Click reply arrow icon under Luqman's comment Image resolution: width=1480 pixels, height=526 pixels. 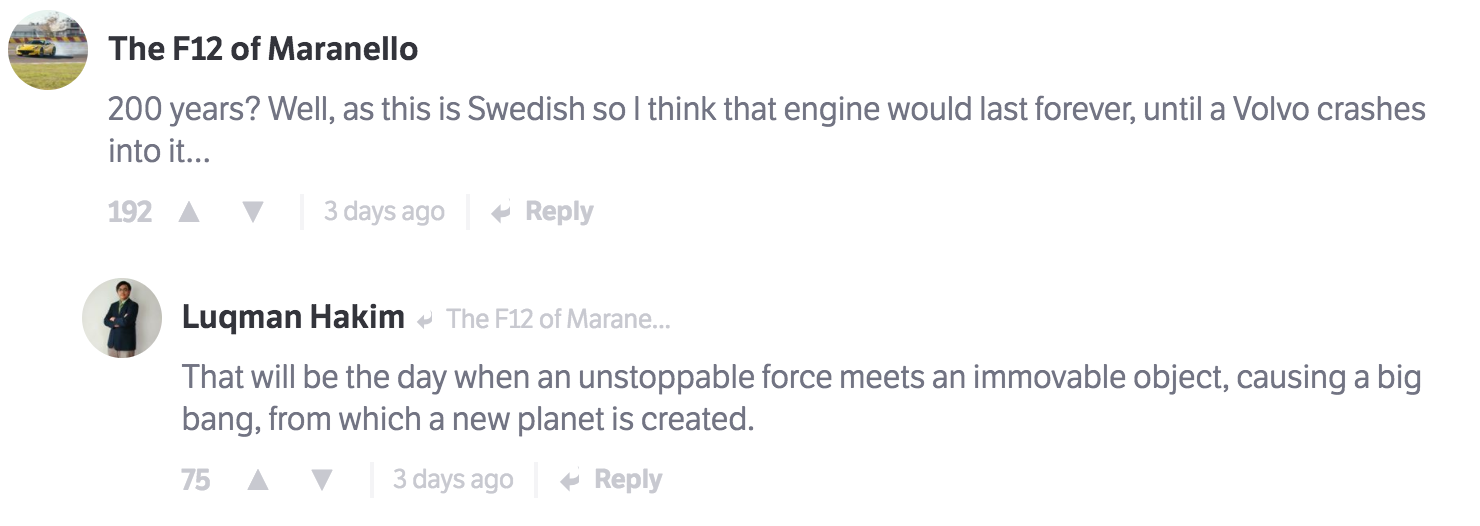point(571,480)
